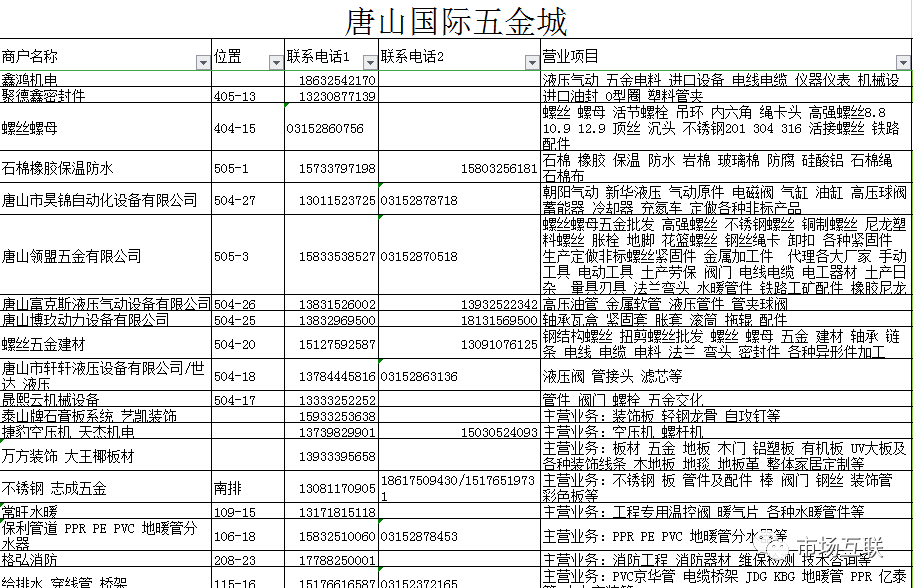This screenshot has width=913, height=588.
Task: Click the 商户名称 header cell text
Action: click(x=30, y=56)
